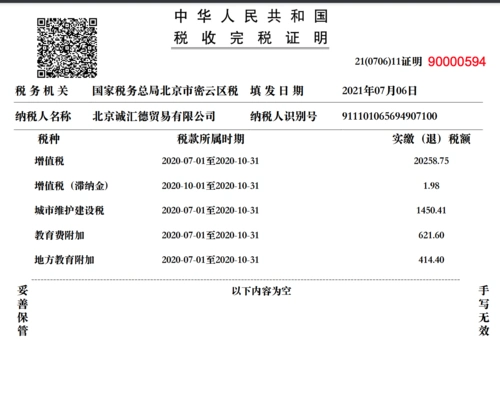Click the period in the 地方教育附加 row
This screenshot has height=395, width=500.
coord(210,260)
